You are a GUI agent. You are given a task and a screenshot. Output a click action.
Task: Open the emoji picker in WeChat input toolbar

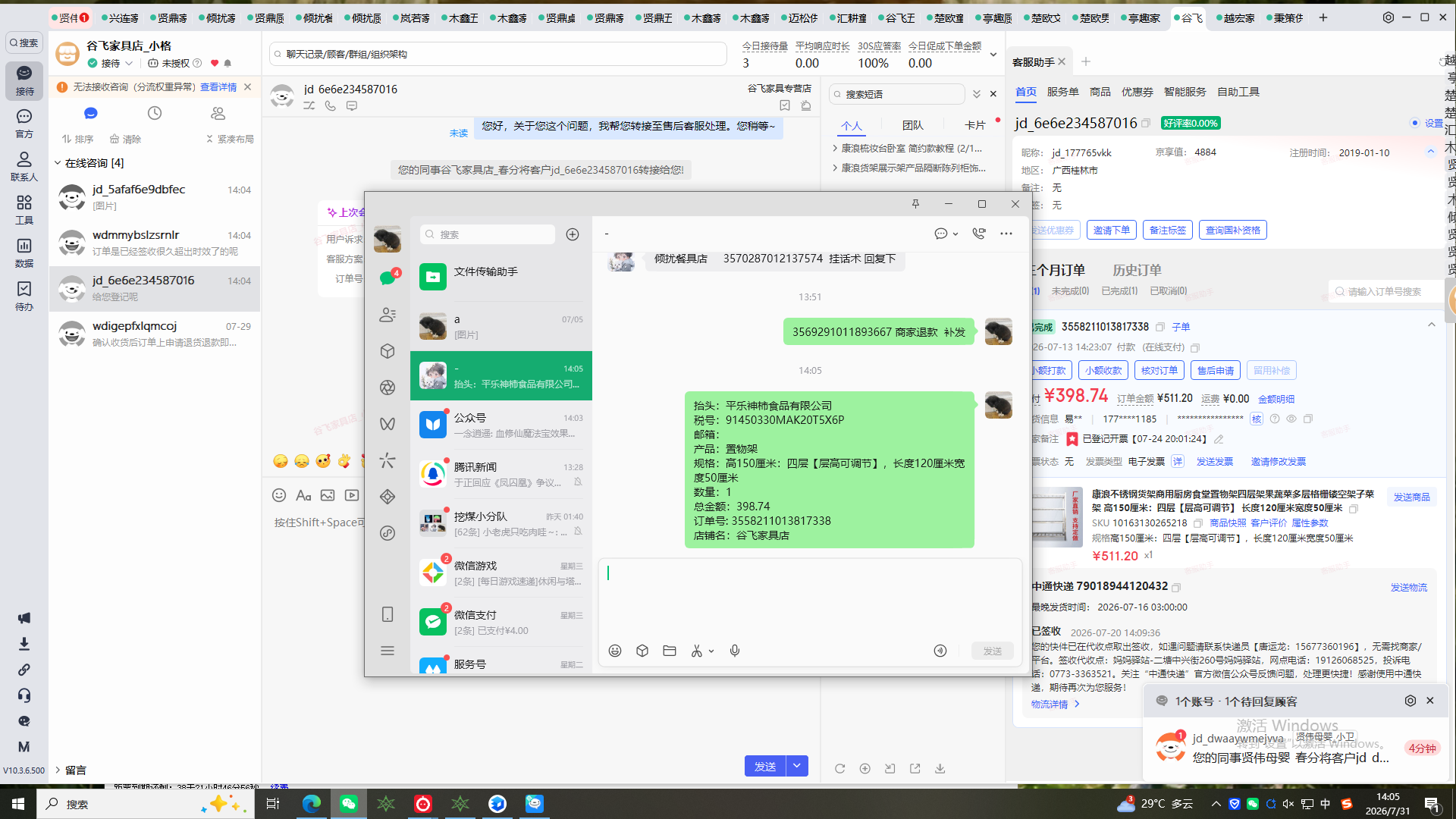615,651
